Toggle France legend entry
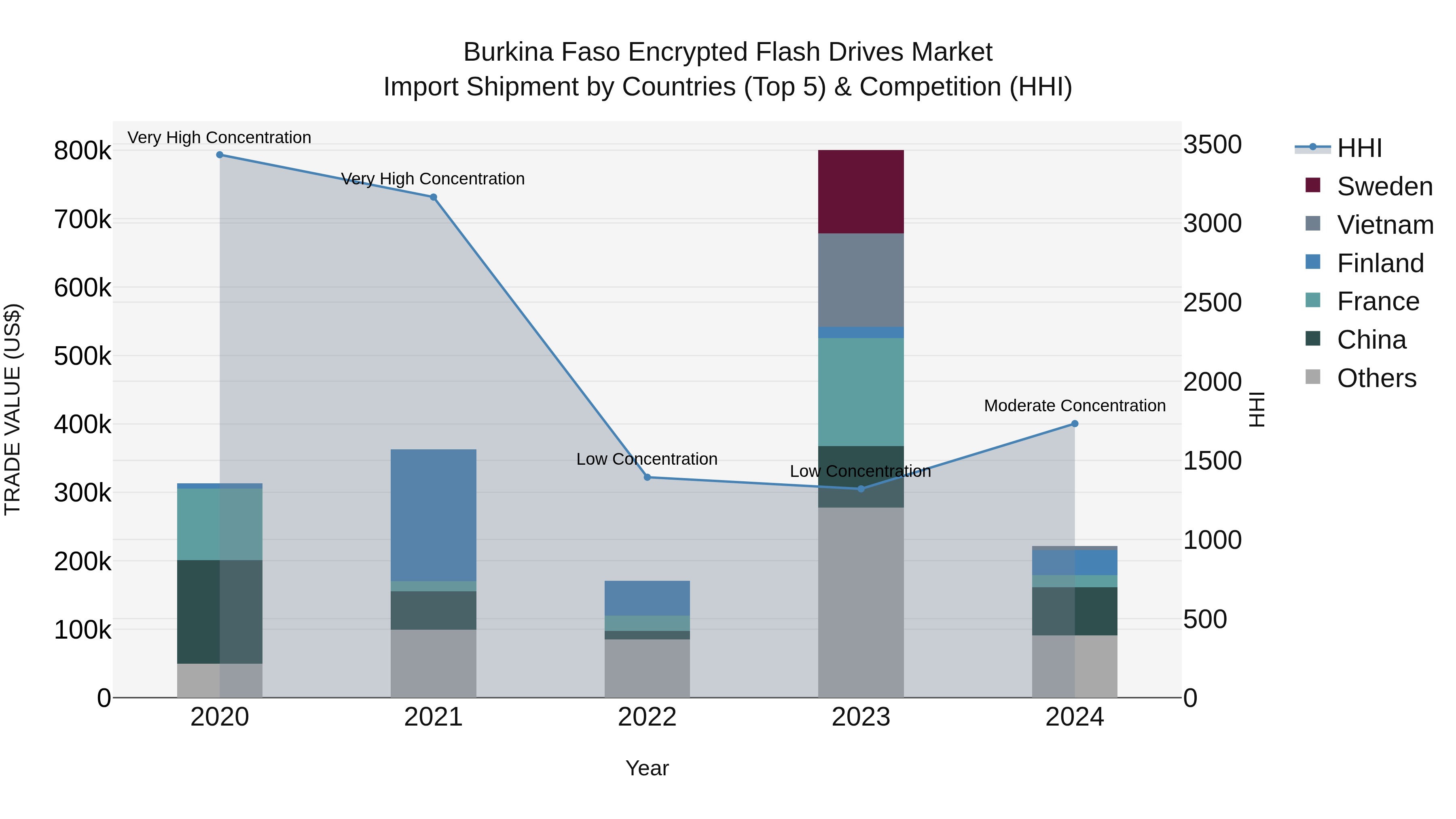The image size is (1456, 819). tap(1362, 301)
